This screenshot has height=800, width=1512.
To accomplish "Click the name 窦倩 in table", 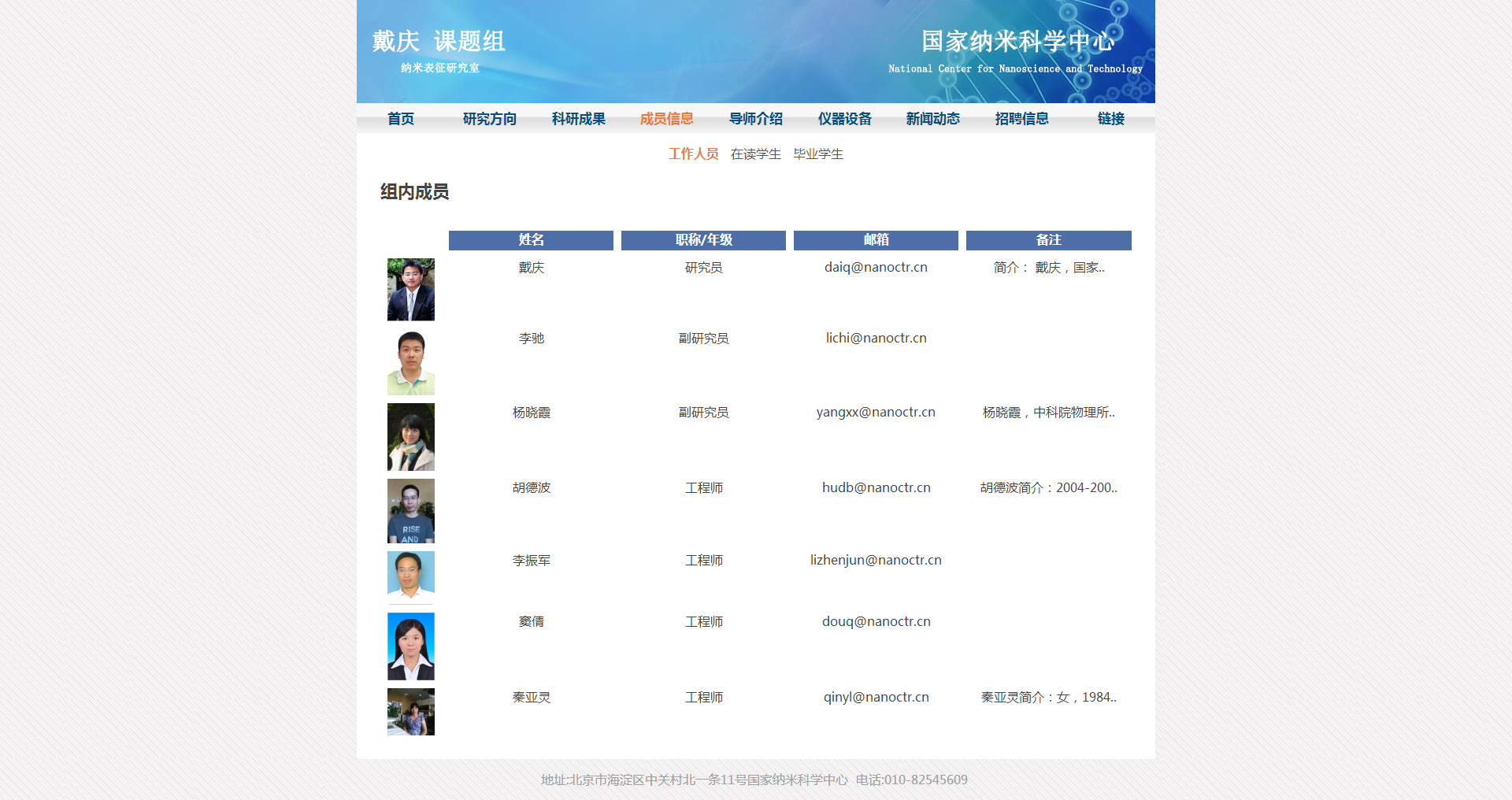I will [x=532, y=622].
